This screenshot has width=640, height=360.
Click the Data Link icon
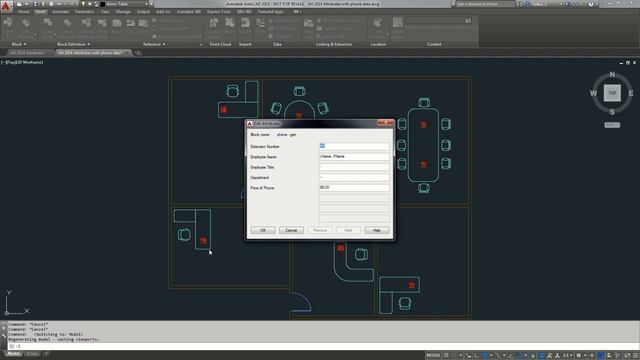point(308,23)
